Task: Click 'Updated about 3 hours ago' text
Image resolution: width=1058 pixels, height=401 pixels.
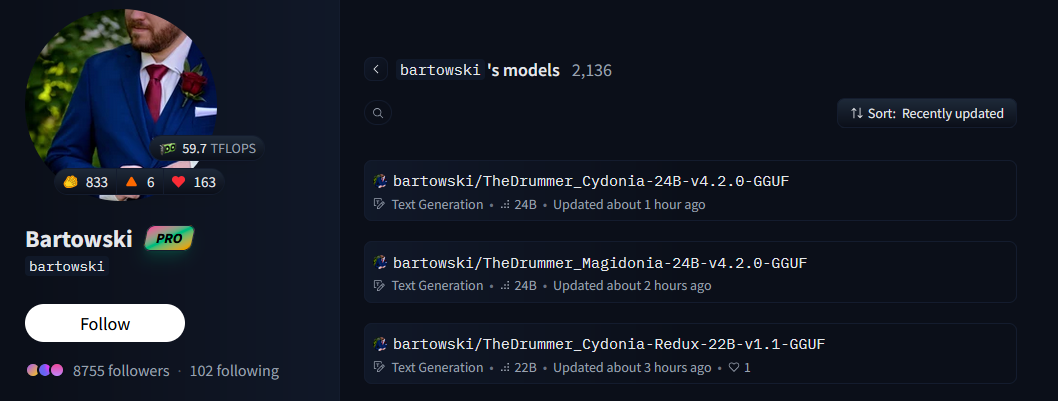Action: tap(632, 368)
